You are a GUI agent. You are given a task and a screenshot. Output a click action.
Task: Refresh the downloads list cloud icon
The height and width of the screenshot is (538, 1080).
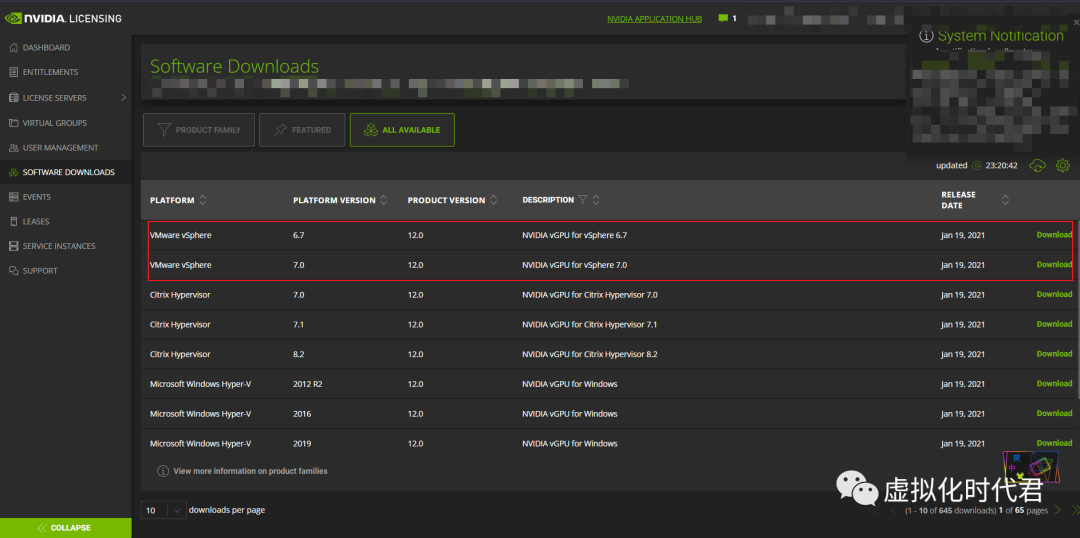click(x=1037, y=165)
